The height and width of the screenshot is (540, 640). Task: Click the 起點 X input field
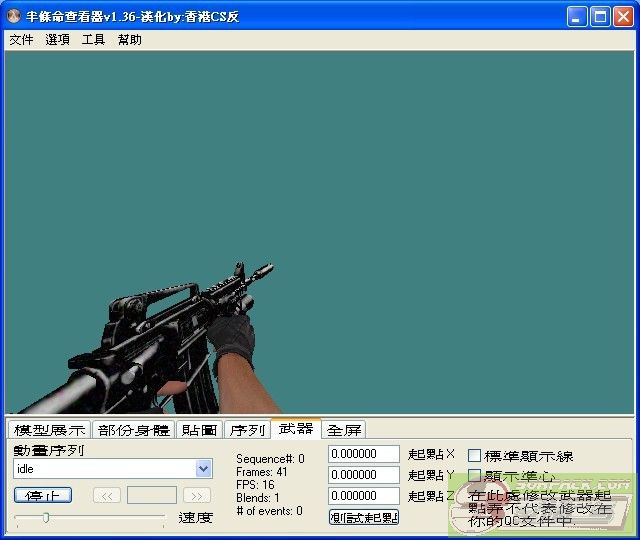tap(363, 454)
